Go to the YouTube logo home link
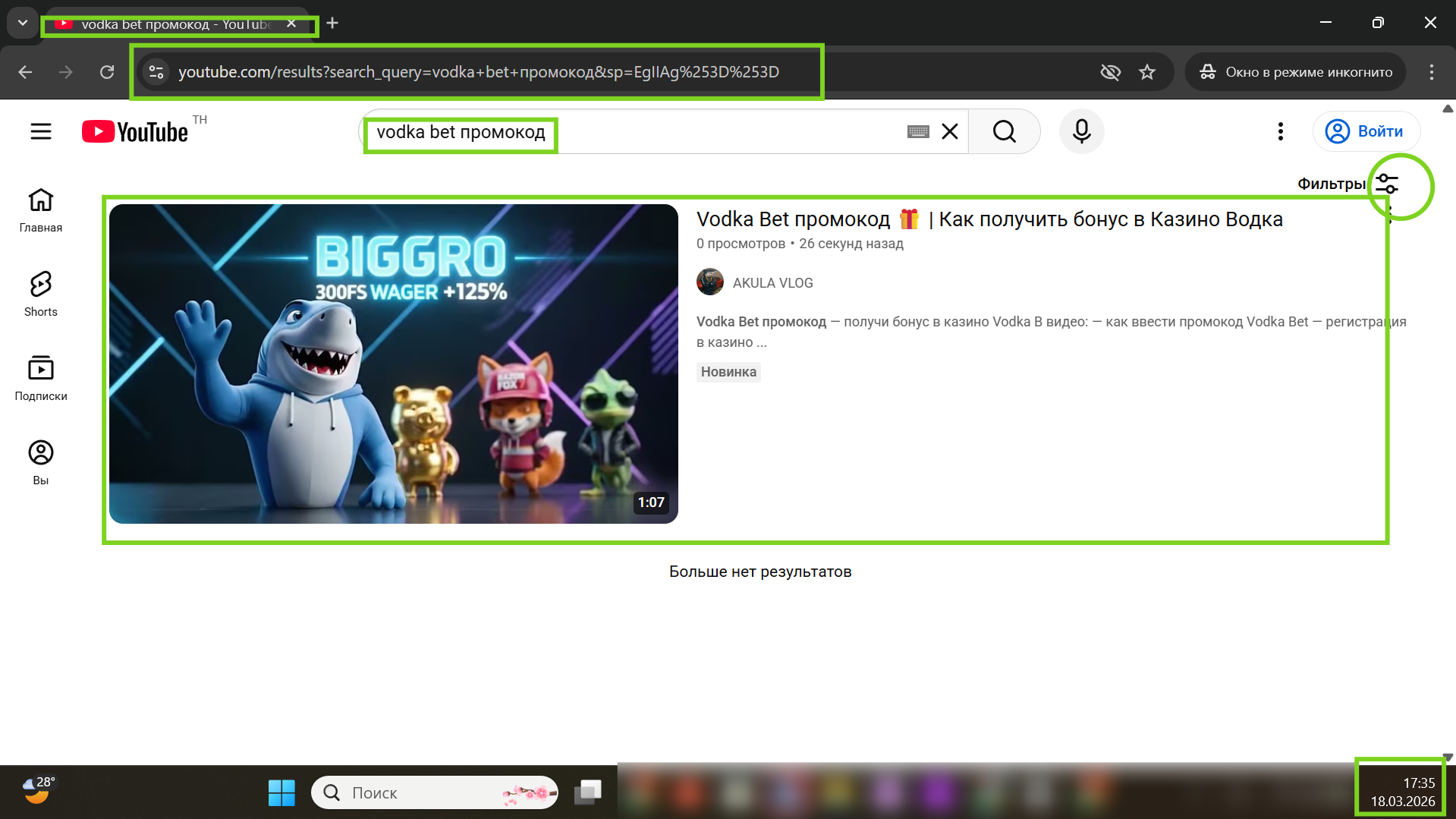The height and width of the screenshot is (819, 1456). click(x=135, y=131)
